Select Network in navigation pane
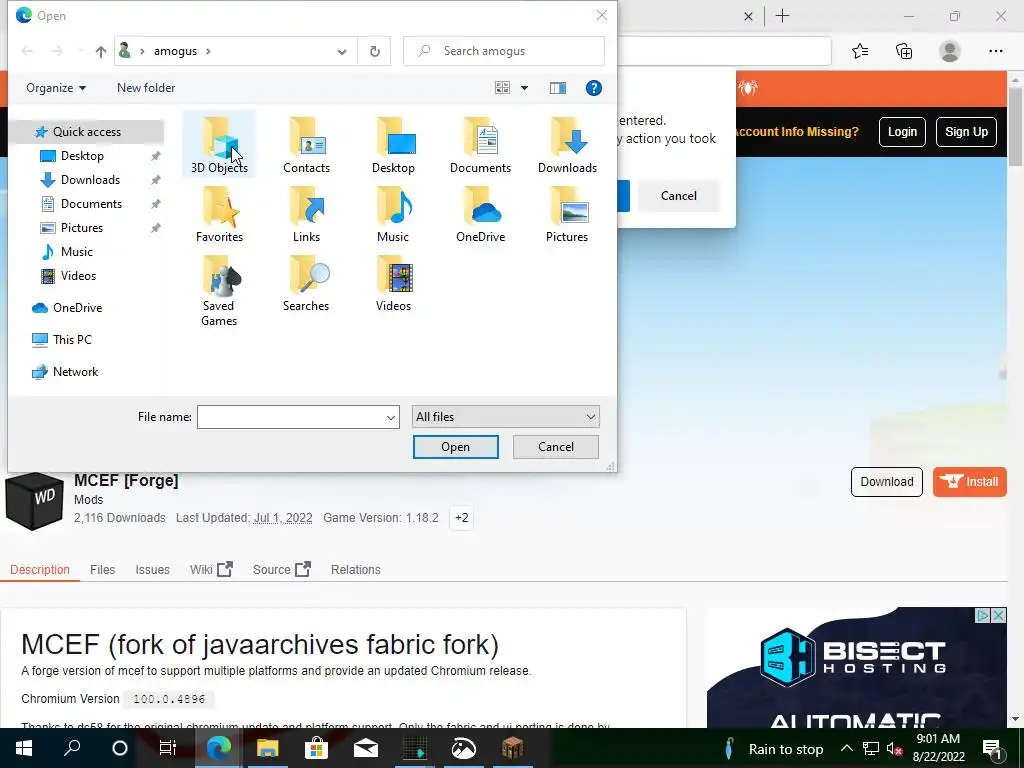The height and width of the screenshot is (768, 1024). click(x=76, y=372)
